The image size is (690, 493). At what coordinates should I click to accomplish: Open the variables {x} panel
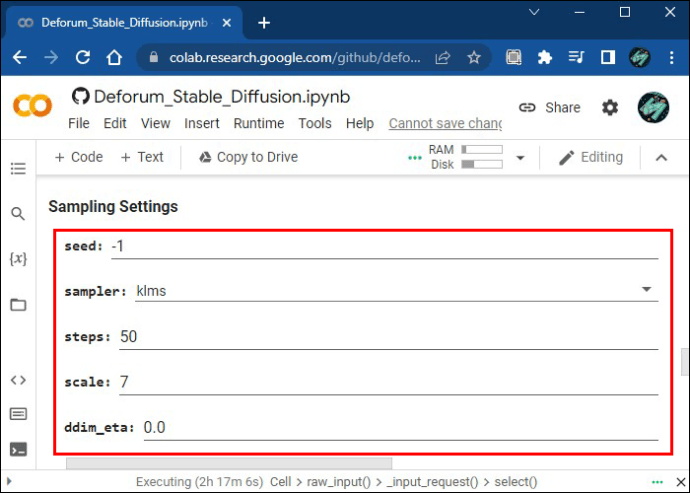[x=18, y=259]
